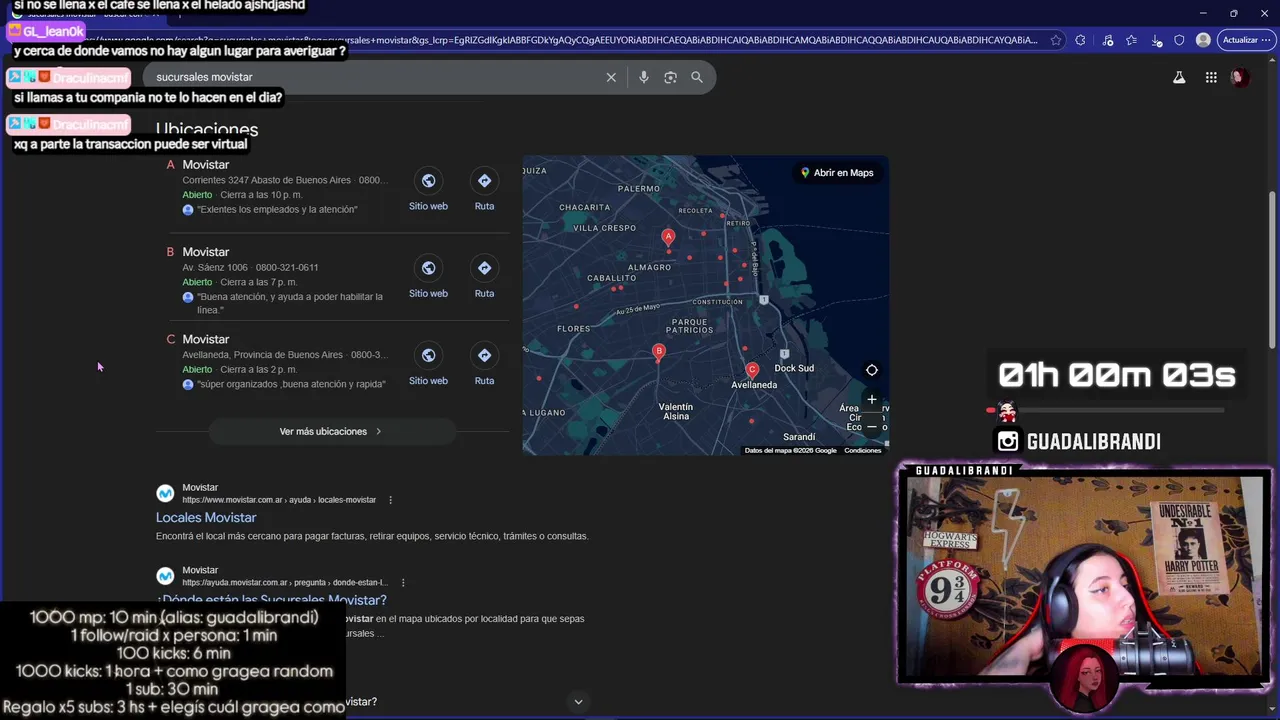
Task: Click map pin C at Avellaneda
Action: pos(752,371)
